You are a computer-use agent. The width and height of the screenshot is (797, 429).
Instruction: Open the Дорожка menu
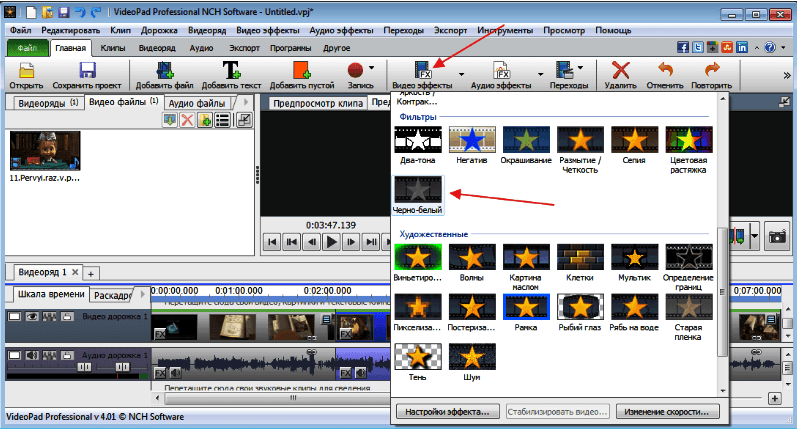(159, 30)
